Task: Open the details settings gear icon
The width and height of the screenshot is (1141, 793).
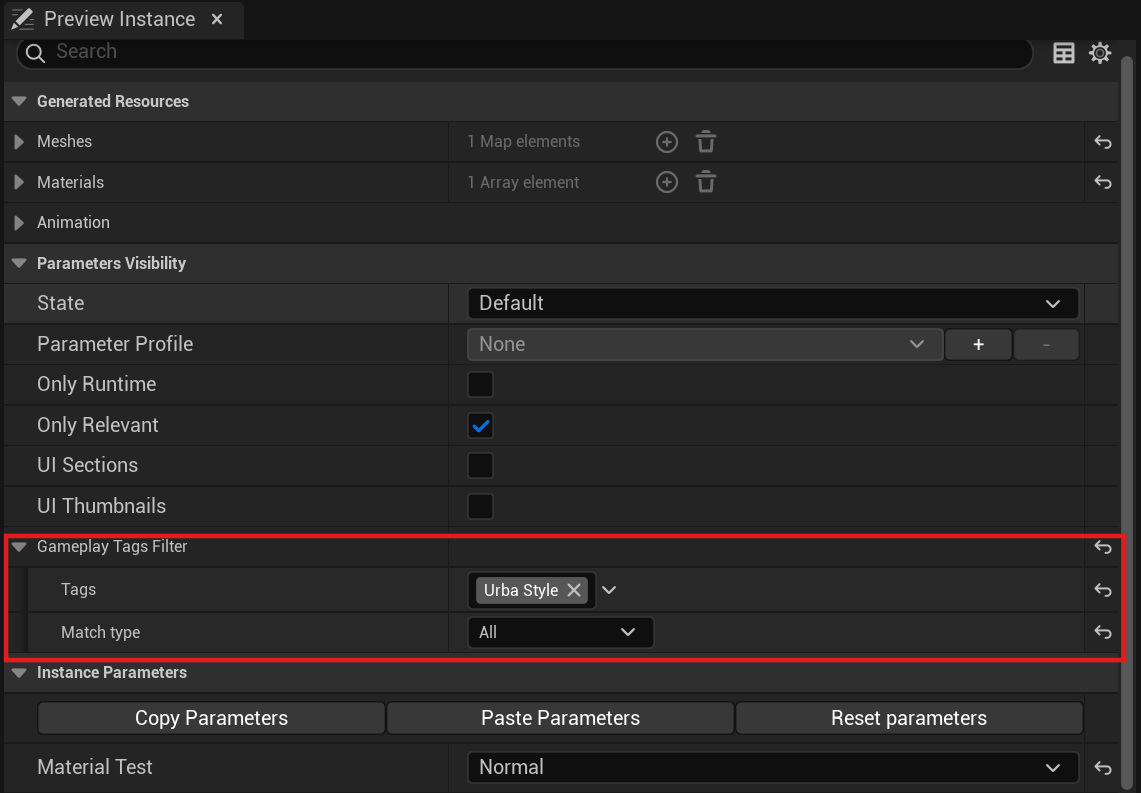Action: point(1100,53)
